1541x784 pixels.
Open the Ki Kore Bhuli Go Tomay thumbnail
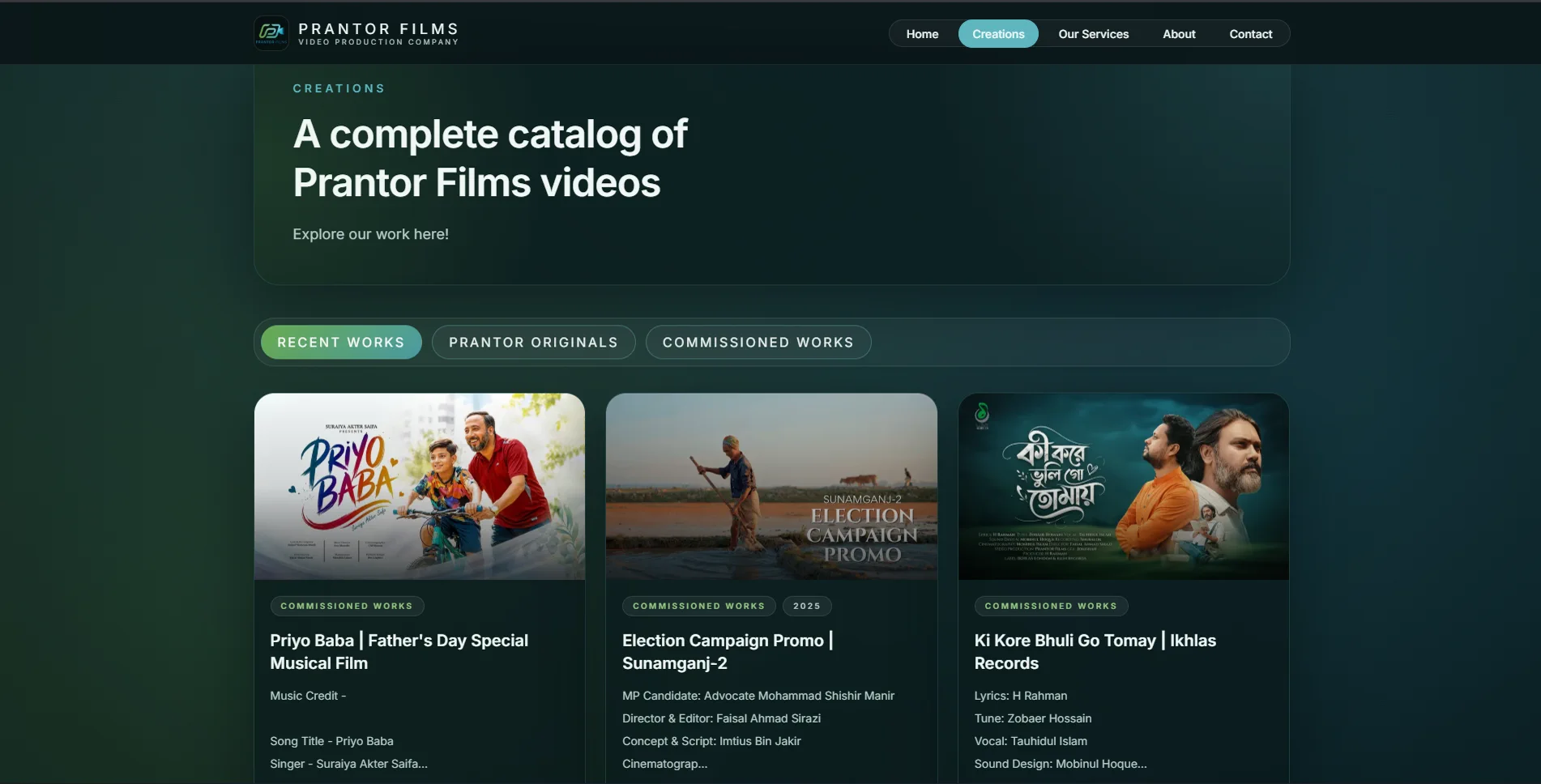click(x=1124, y=487)
